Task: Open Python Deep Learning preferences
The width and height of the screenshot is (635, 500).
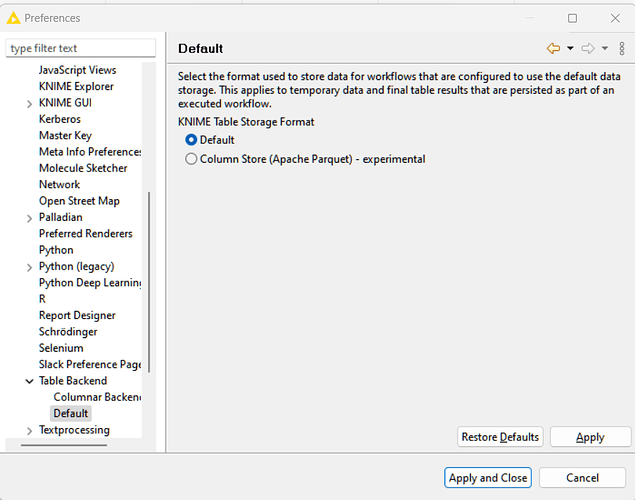Action: 90,283
